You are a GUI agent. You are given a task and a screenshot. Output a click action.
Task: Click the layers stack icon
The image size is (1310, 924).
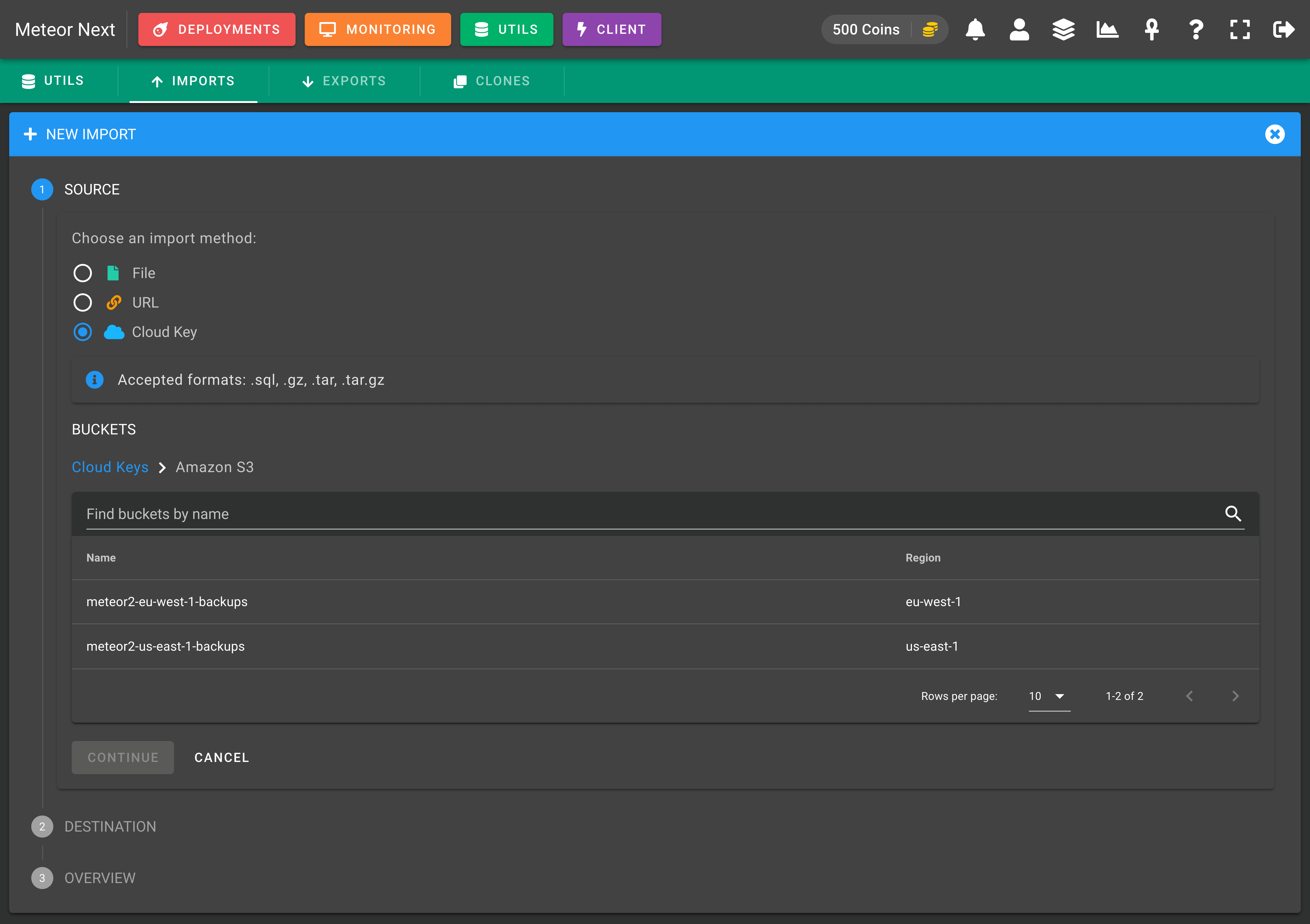click(1064, 29)
